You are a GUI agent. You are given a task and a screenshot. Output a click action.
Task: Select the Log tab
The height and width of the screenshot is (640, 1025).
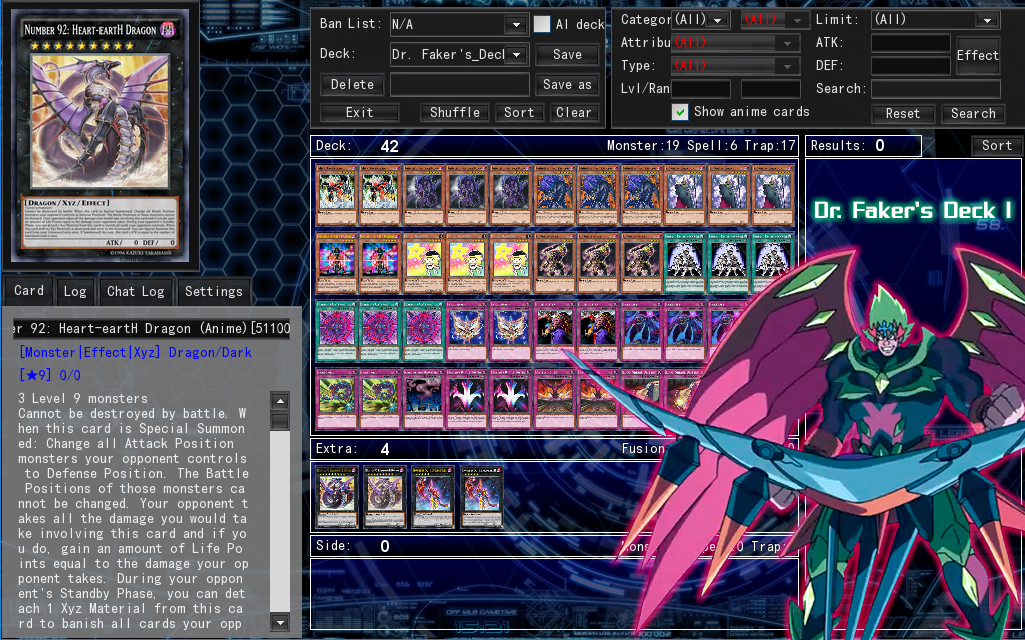tap(75, 291)
